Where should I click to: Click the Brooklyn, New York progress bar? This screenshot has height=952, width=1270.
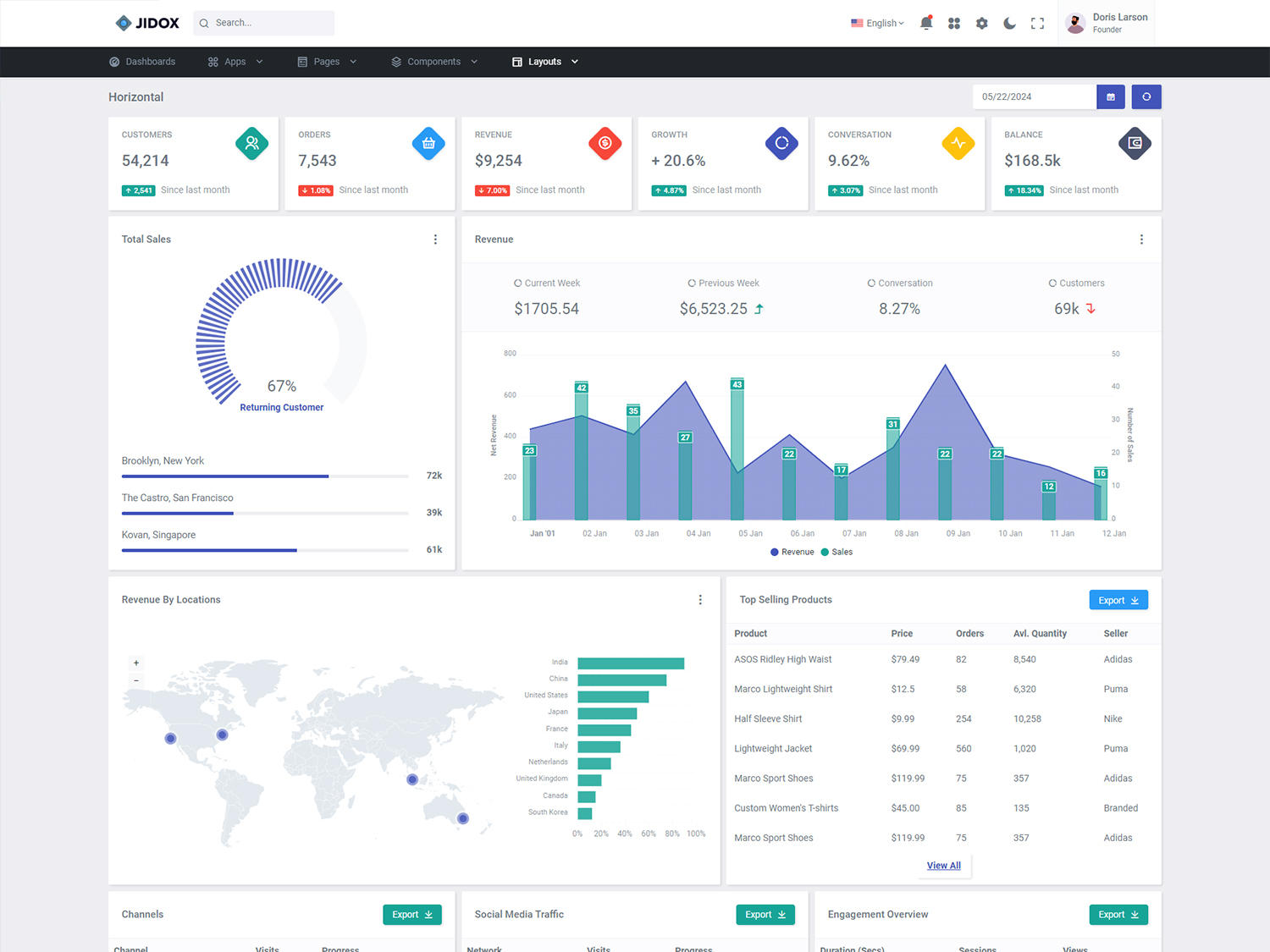click(224, 476)
